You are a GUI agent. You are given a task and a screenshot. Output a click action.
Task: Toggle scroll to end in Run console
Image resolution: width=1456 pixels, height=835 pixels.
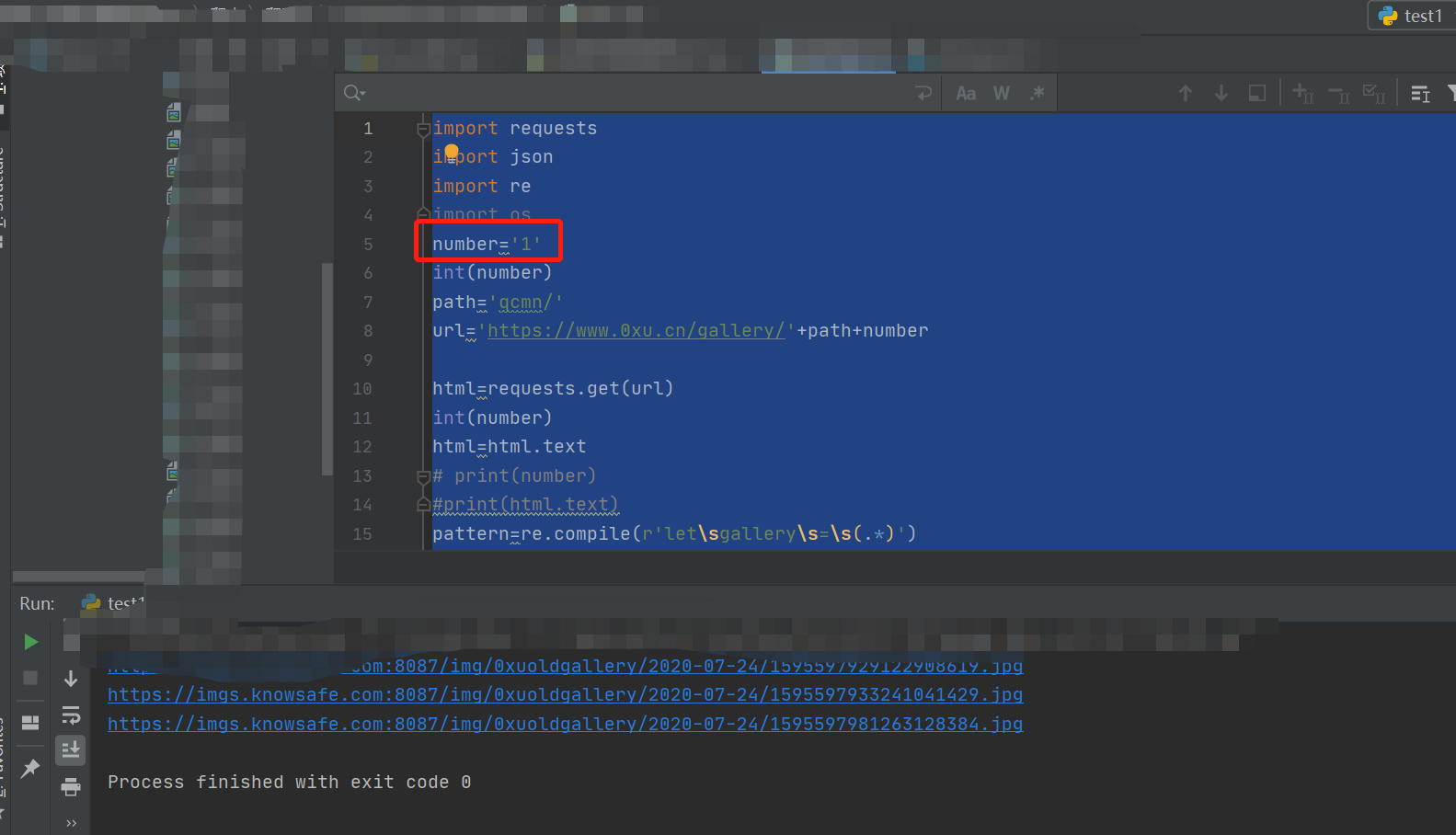[x=71, y=750]
